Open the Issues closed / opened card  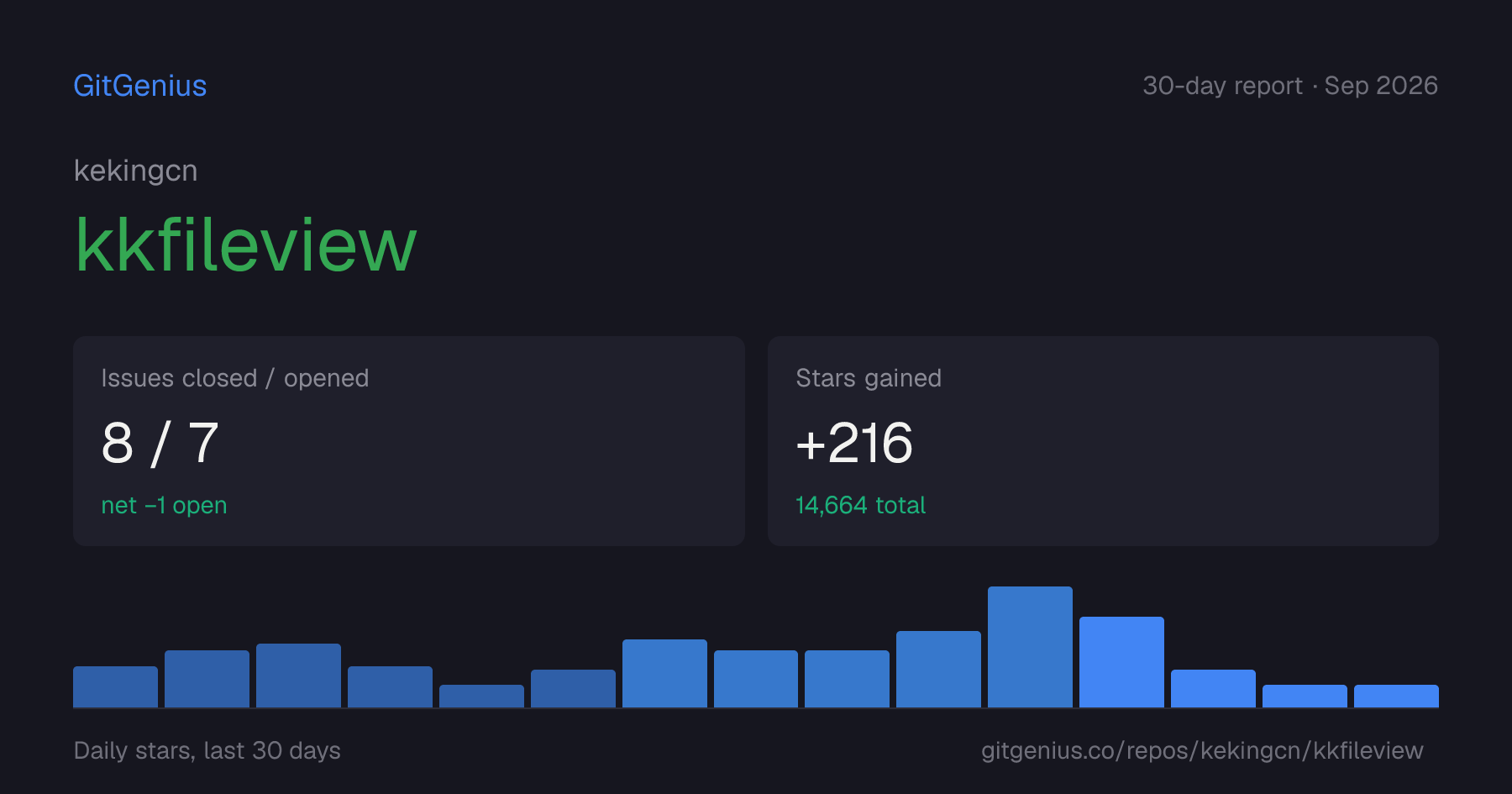coord(409,441)
